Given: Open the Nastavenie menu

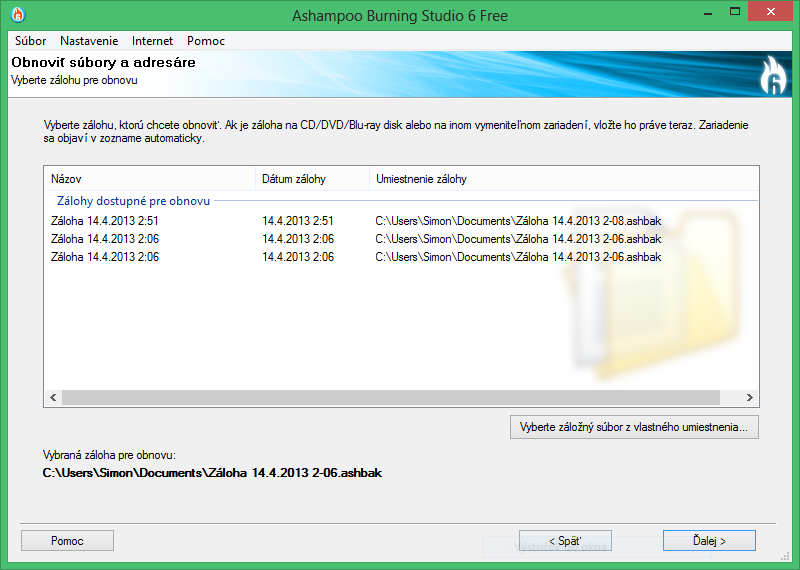Looking at the screenshot, I should (x=89, y=41).
